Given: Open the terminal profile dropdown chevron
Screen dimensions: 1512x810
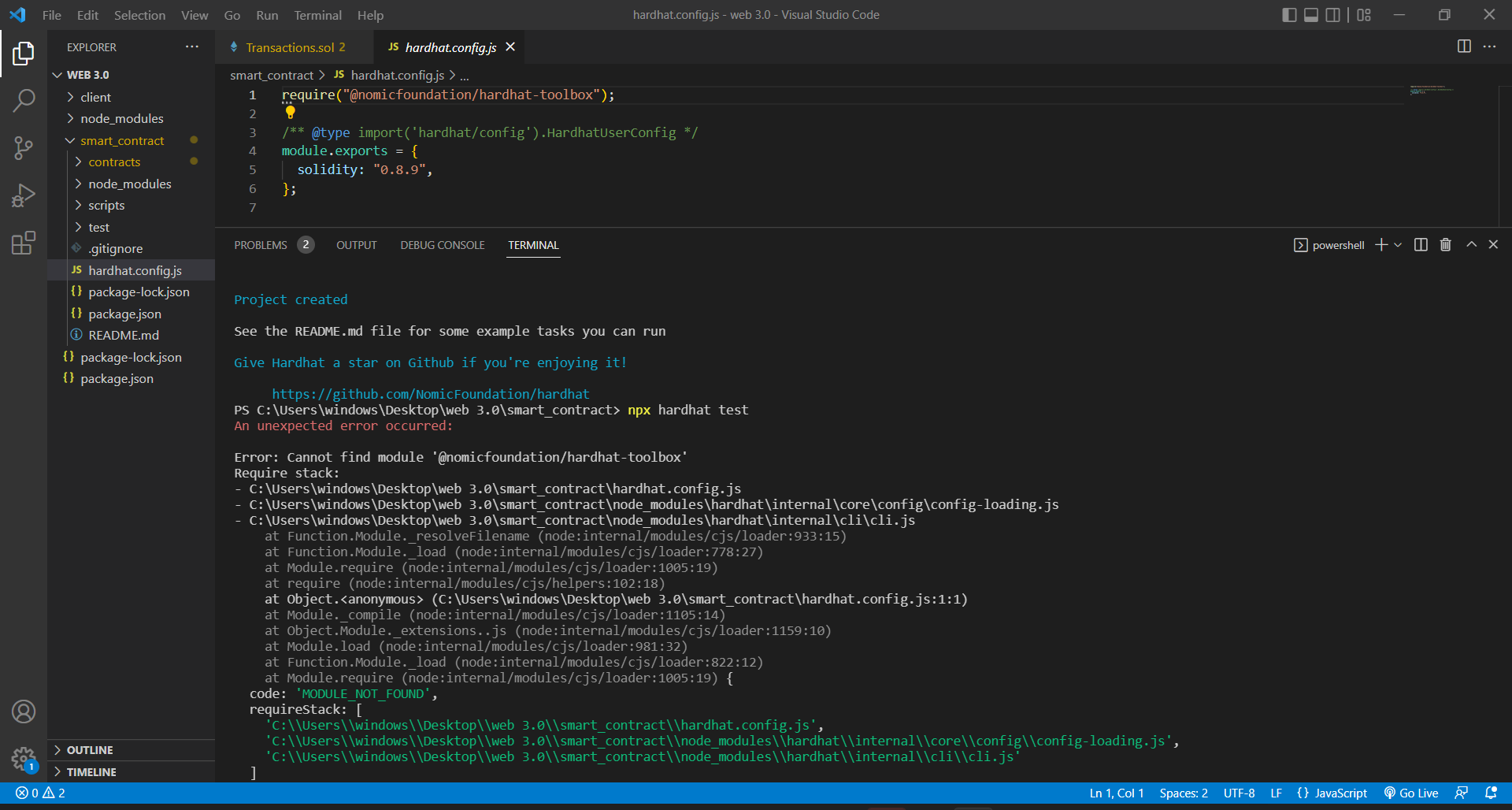Looking at the screenshot, I should coord(1397,244).
